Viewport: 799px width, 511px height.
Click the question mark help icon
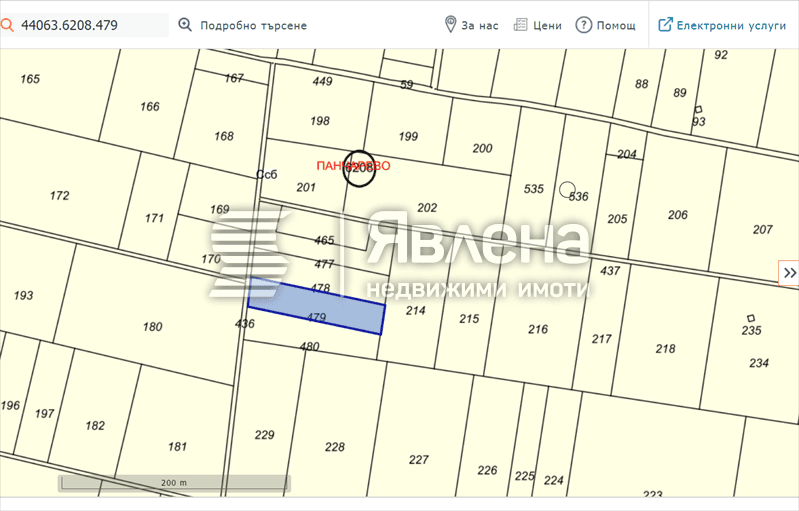coord(583,24)
